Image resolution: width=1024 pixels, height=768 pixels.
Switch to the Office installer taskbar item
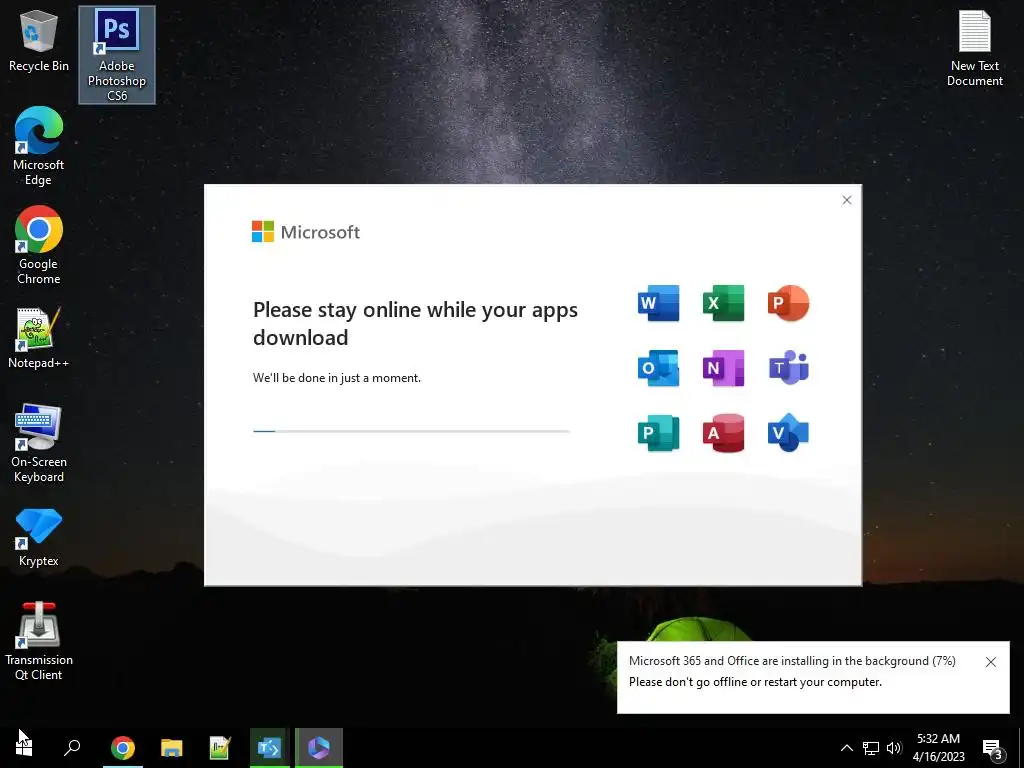[x=269, y=747]
